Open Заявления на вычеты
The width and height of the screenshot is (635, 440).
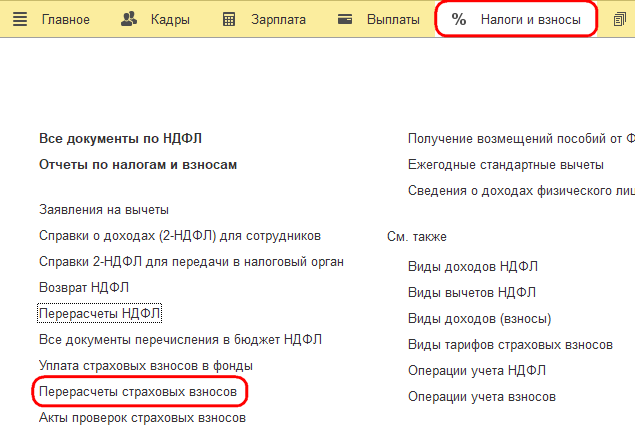[x=104, y=210]
